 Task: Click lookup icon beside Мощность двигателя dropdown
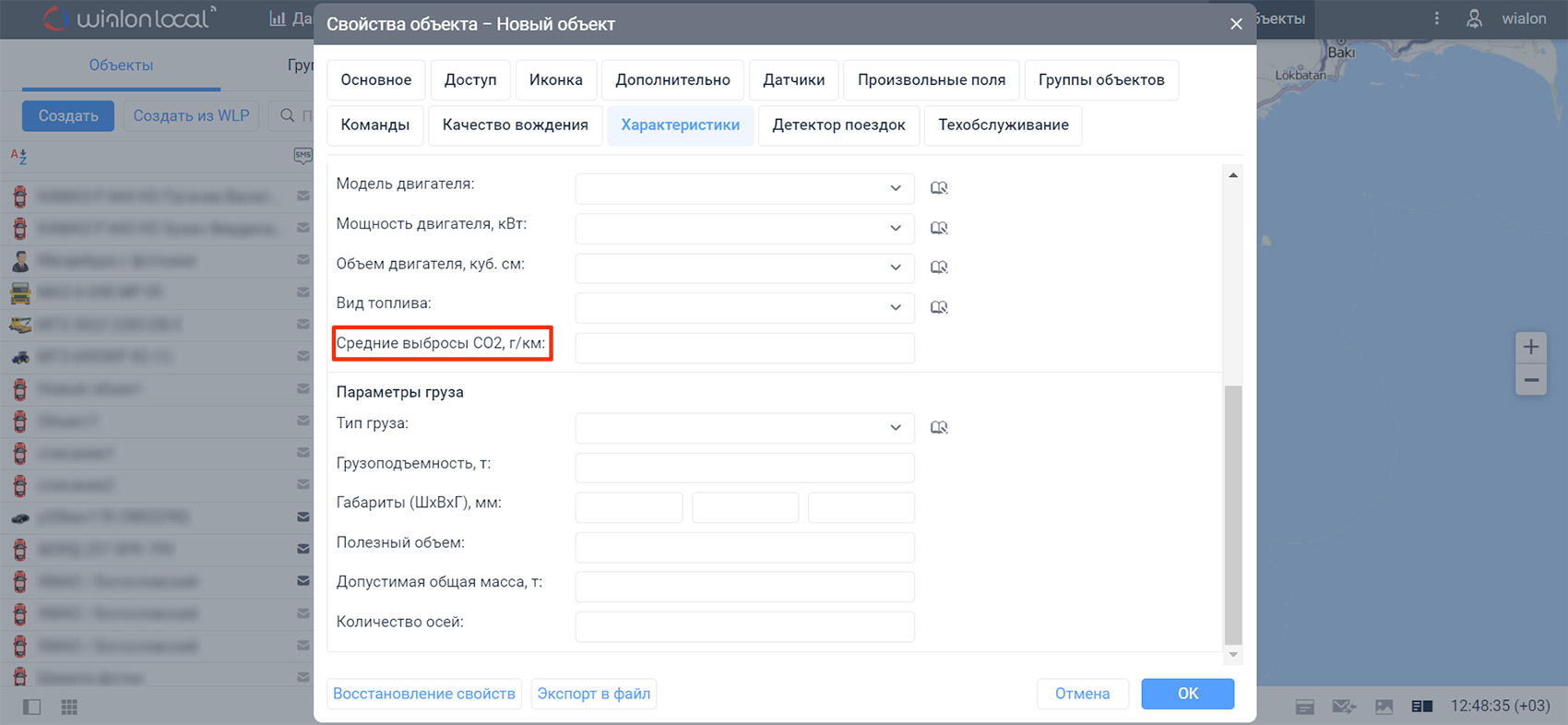(x=938, y=228)
